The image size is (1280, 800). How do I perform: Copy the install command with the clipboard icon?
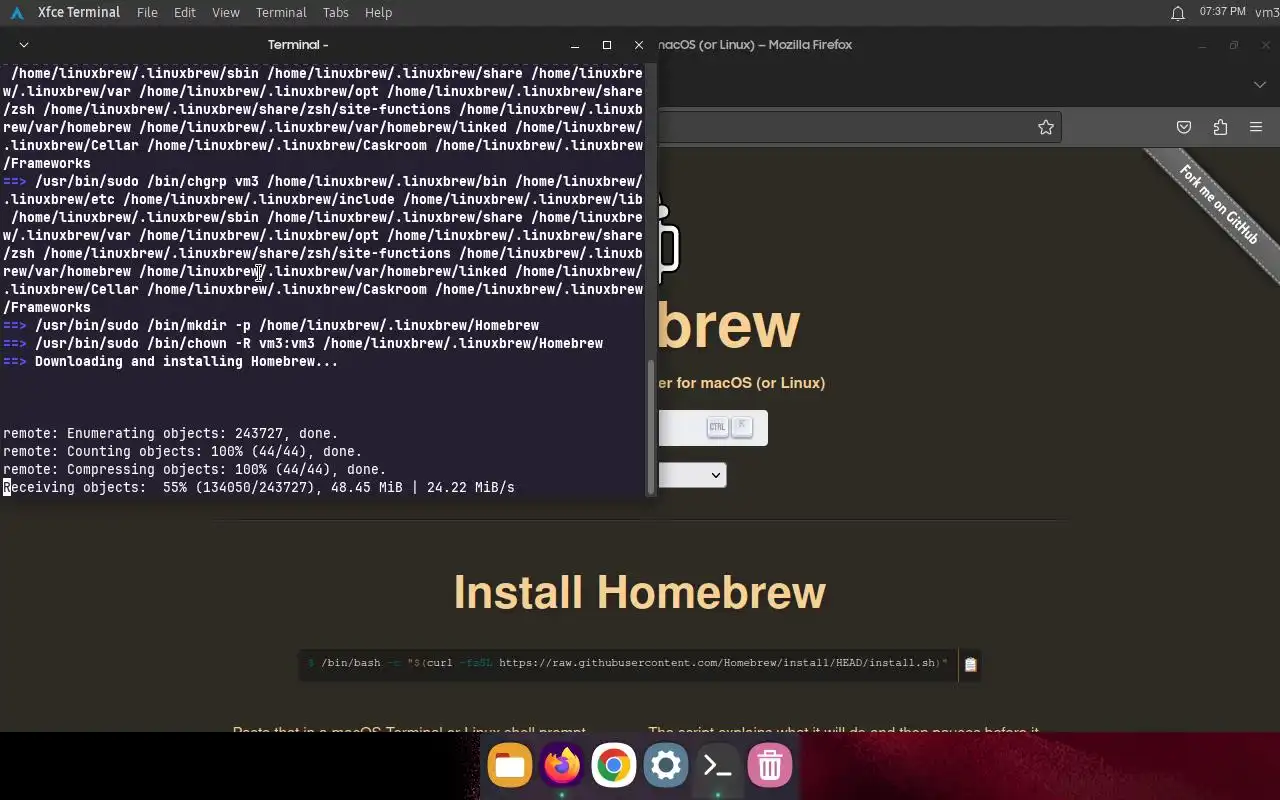pos(970,664)
